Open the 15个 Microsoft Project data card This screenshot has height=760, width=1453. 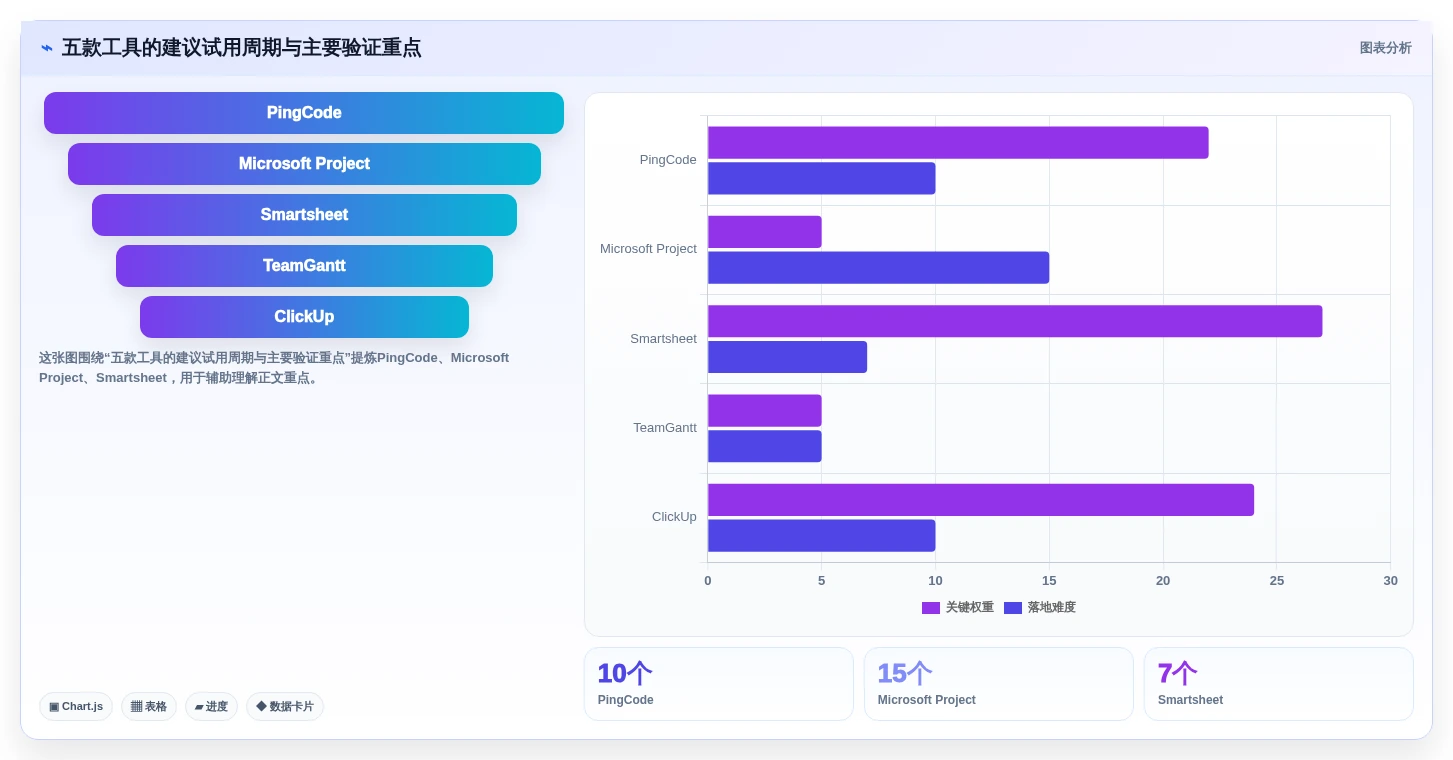(999, 684)
